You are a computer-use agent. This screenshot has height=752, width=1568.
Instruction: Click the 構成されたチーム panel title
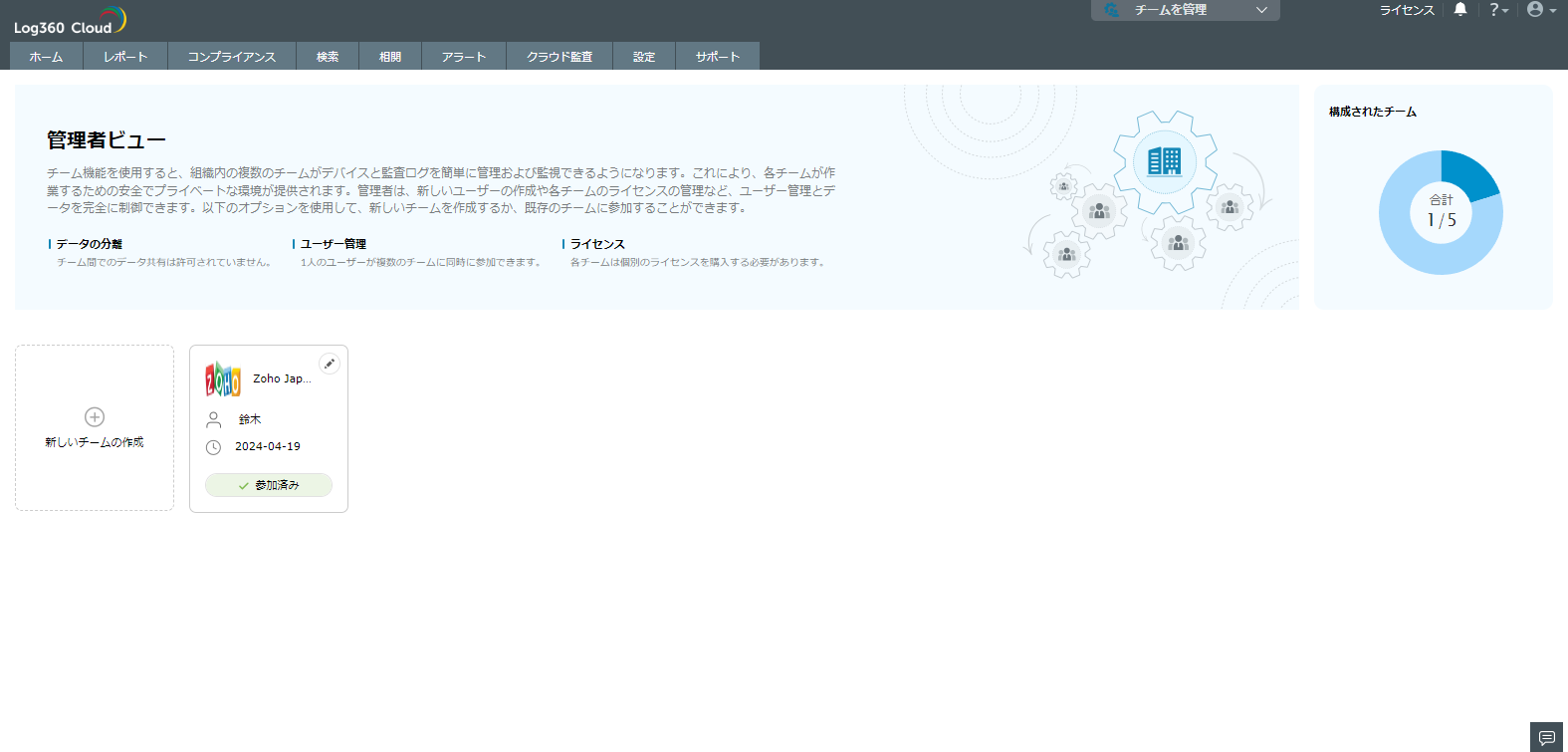(1373, 112)
